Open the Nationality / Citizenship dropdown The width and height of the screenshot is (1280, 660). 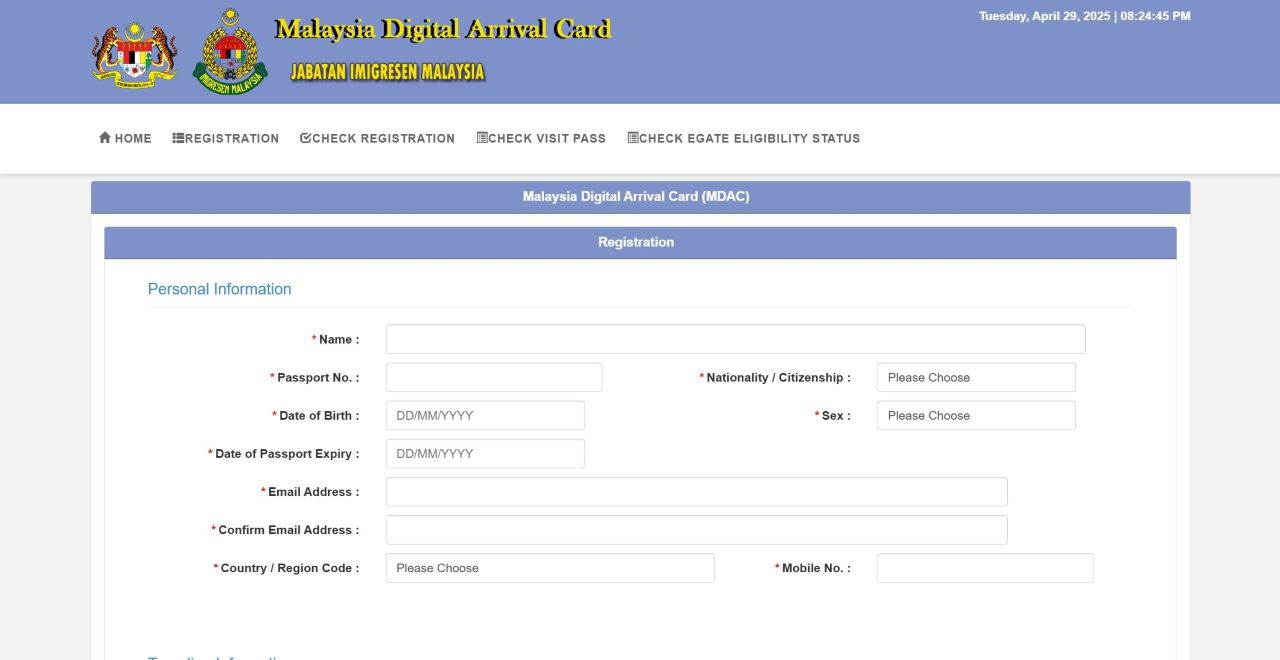(x=975, y=377)
